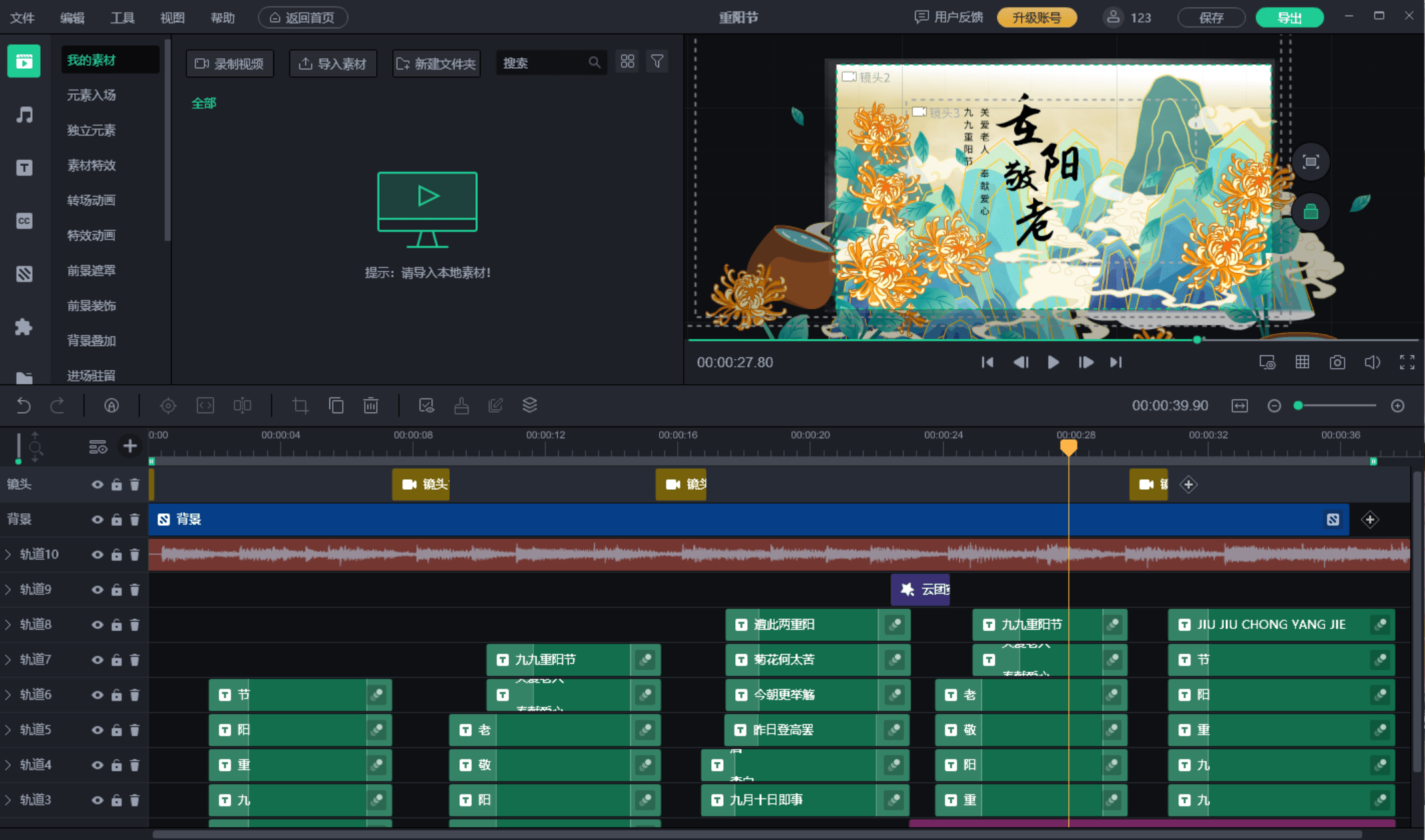Click the timeline zoom slider
This screenshot has width=1425, height=840.
coord(1336,406)
